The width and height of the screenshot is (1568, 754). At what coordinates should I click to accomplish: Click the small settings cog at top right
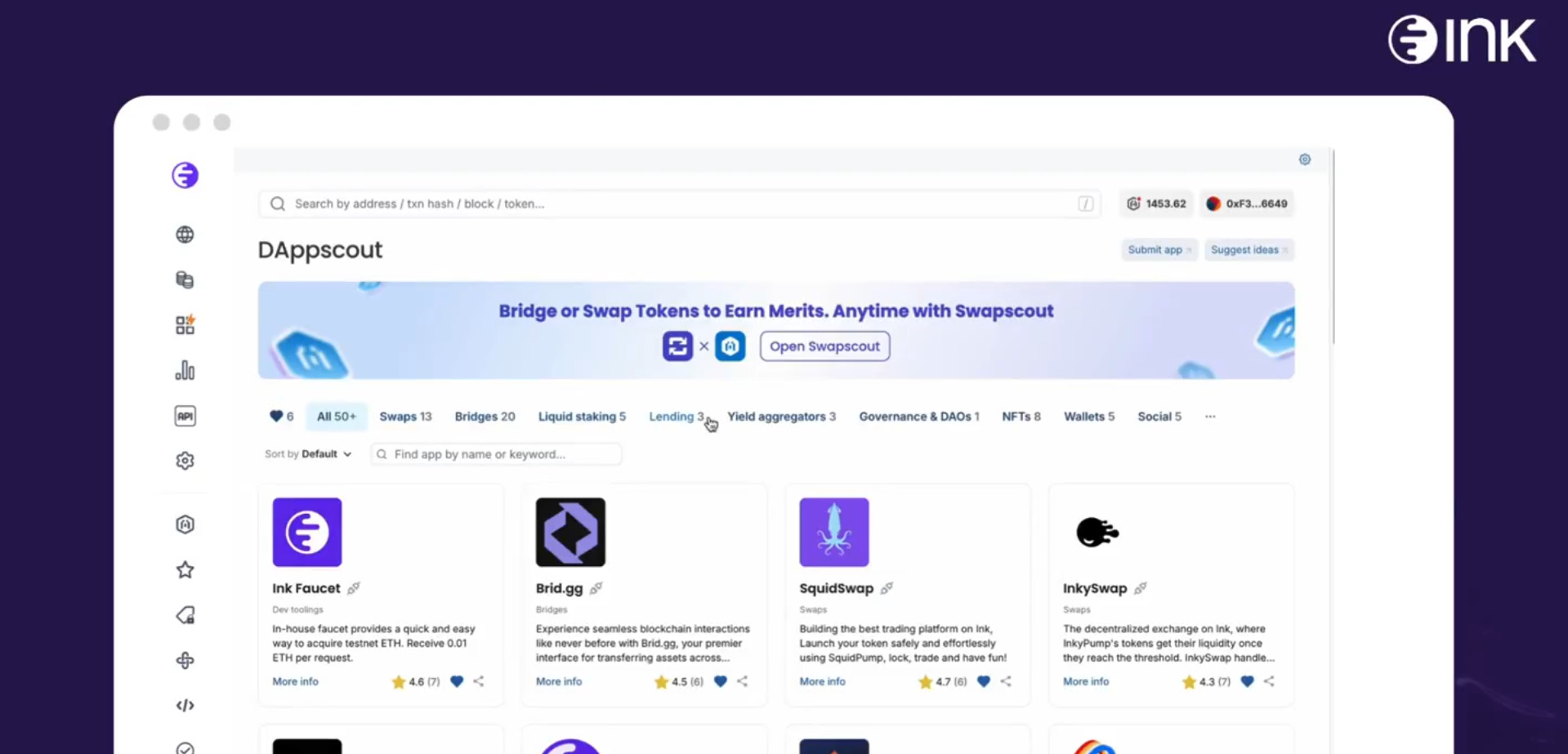(x=1305, y=159)
